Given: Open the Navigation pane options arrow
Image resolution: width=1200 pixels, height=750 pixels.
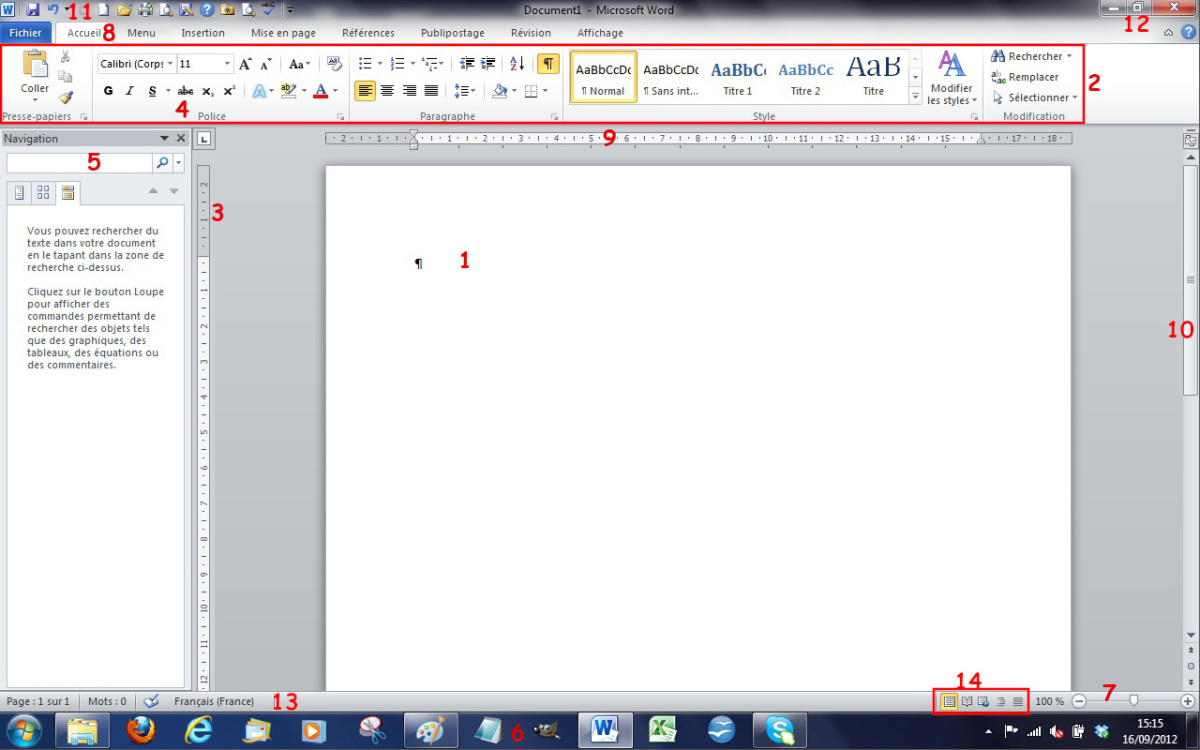Looking at the screenshot, I should click(164, 139).
